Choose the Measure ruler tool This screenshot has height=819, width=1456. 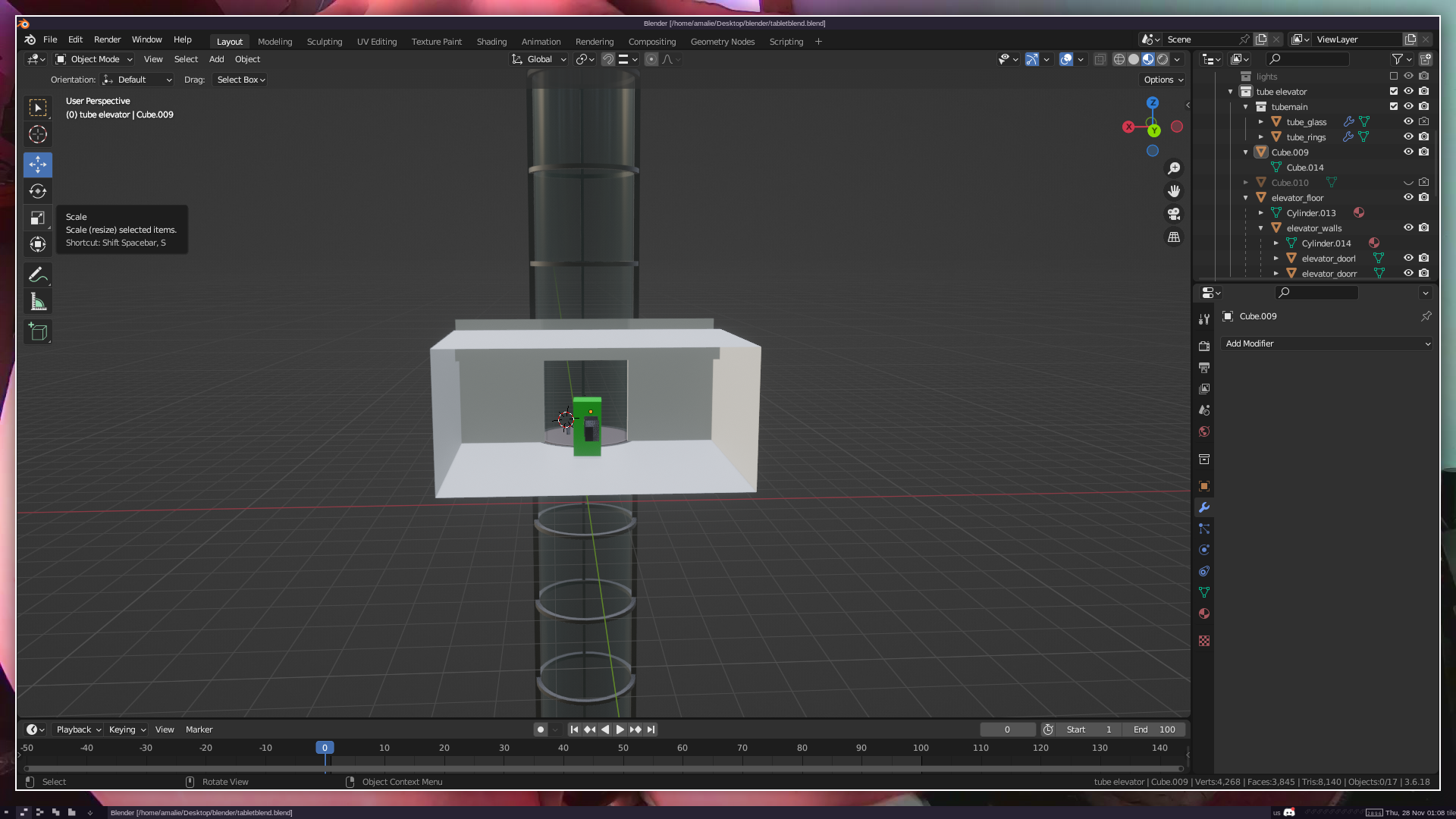38,303
